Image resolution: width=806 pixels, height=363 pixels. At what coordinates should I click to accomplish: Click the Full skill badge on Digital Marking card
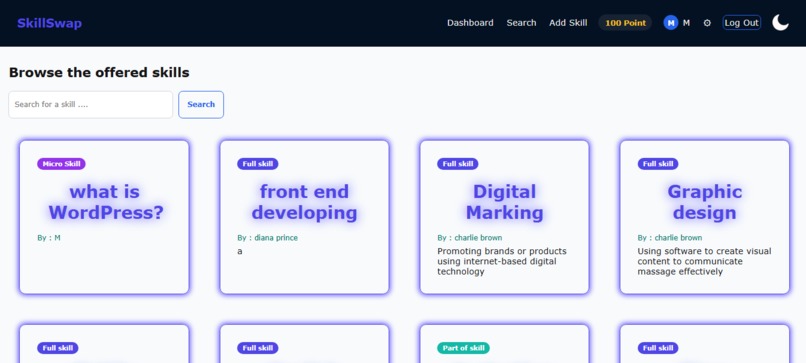[457, 164]
